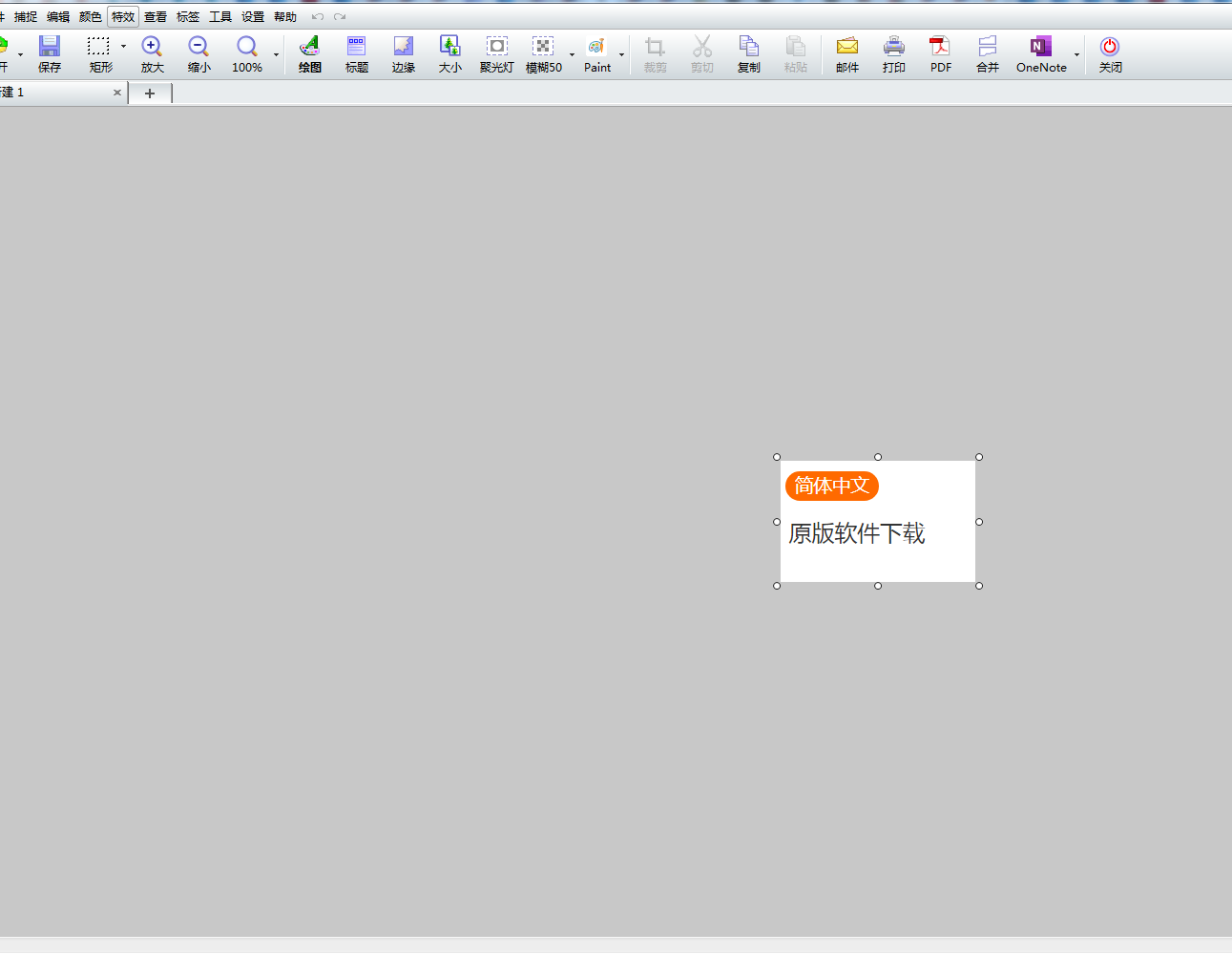Expand the dropdown arrow beside the open icon
The height and width of the screenshot is (954, 1232).
20,54
